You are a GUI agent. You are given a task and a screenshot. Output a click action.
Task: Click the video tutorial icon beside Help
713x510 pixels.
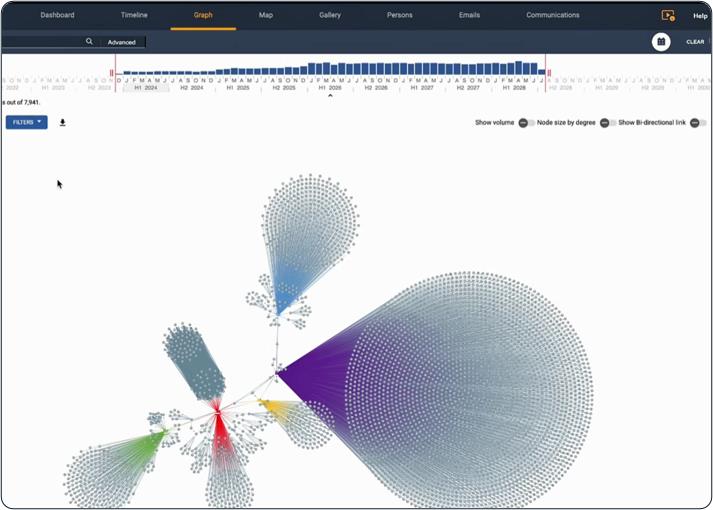[x=668, y=16]
